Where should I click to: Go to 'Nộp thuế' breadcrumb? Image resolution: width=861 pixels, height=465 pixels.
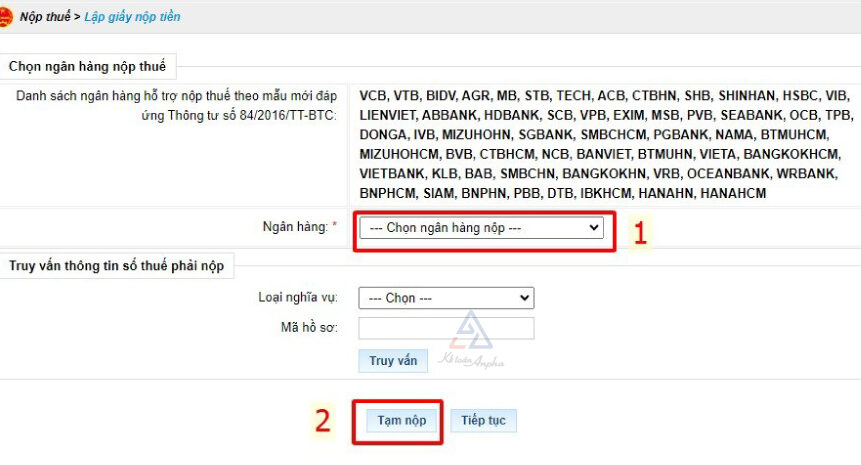pos(45,17)
